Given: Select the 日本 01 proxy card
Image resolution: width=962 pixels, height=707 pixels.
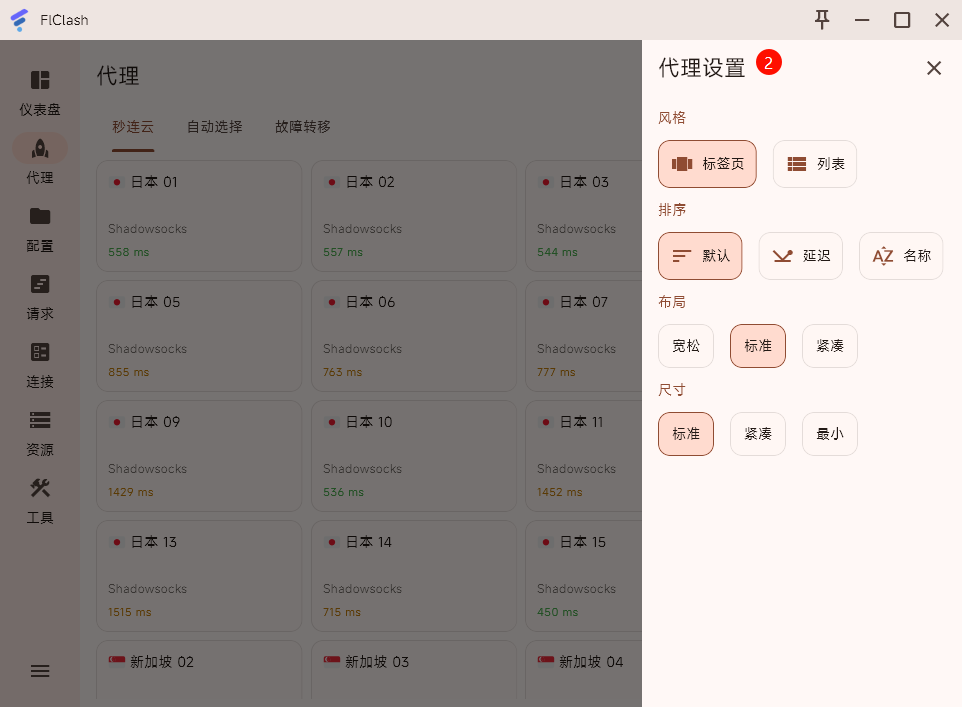Looking at the screenshot, I should pos(199,216).
